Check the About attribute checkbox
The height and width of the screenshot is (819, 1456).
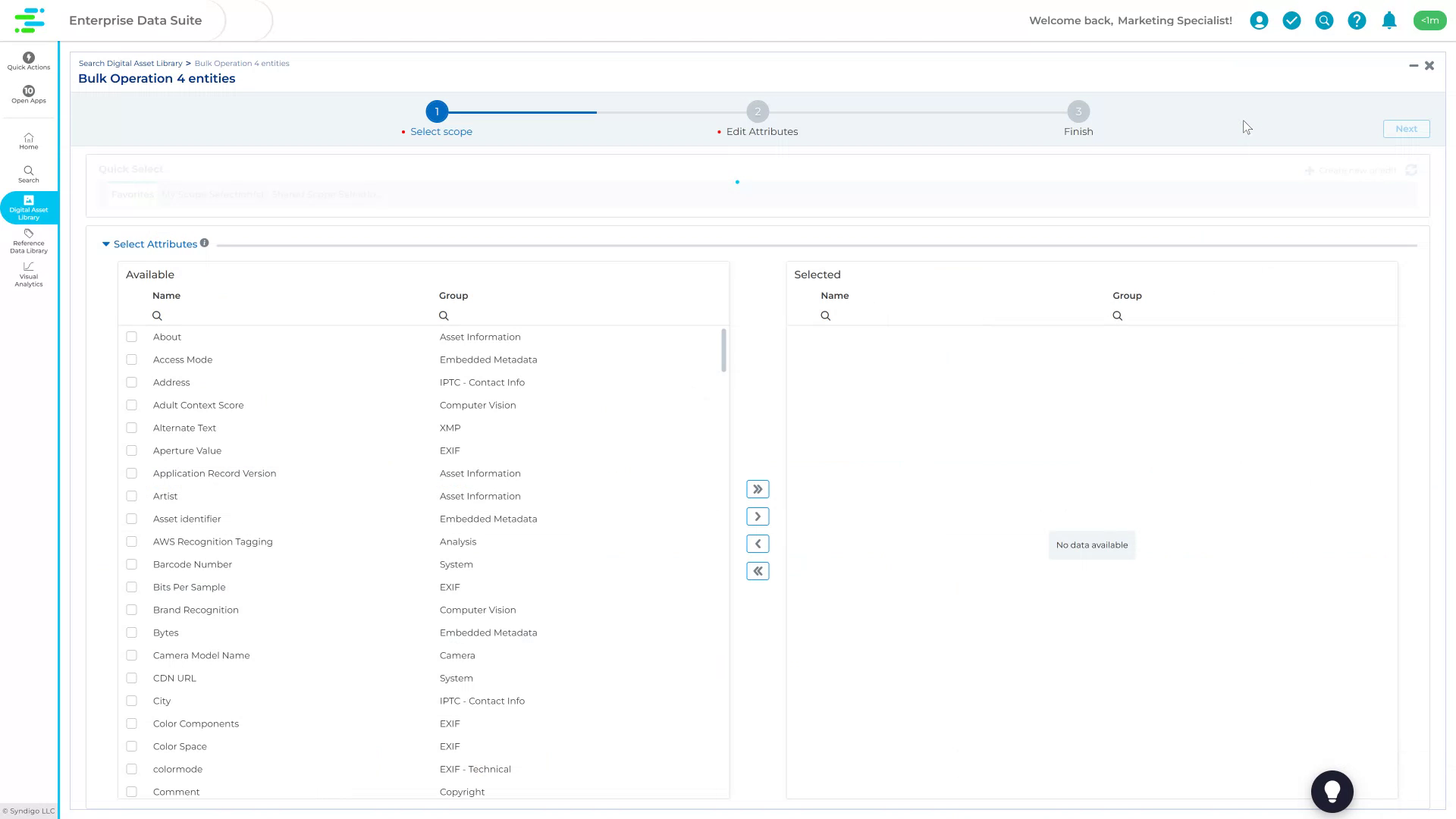[x=131, y=337]
